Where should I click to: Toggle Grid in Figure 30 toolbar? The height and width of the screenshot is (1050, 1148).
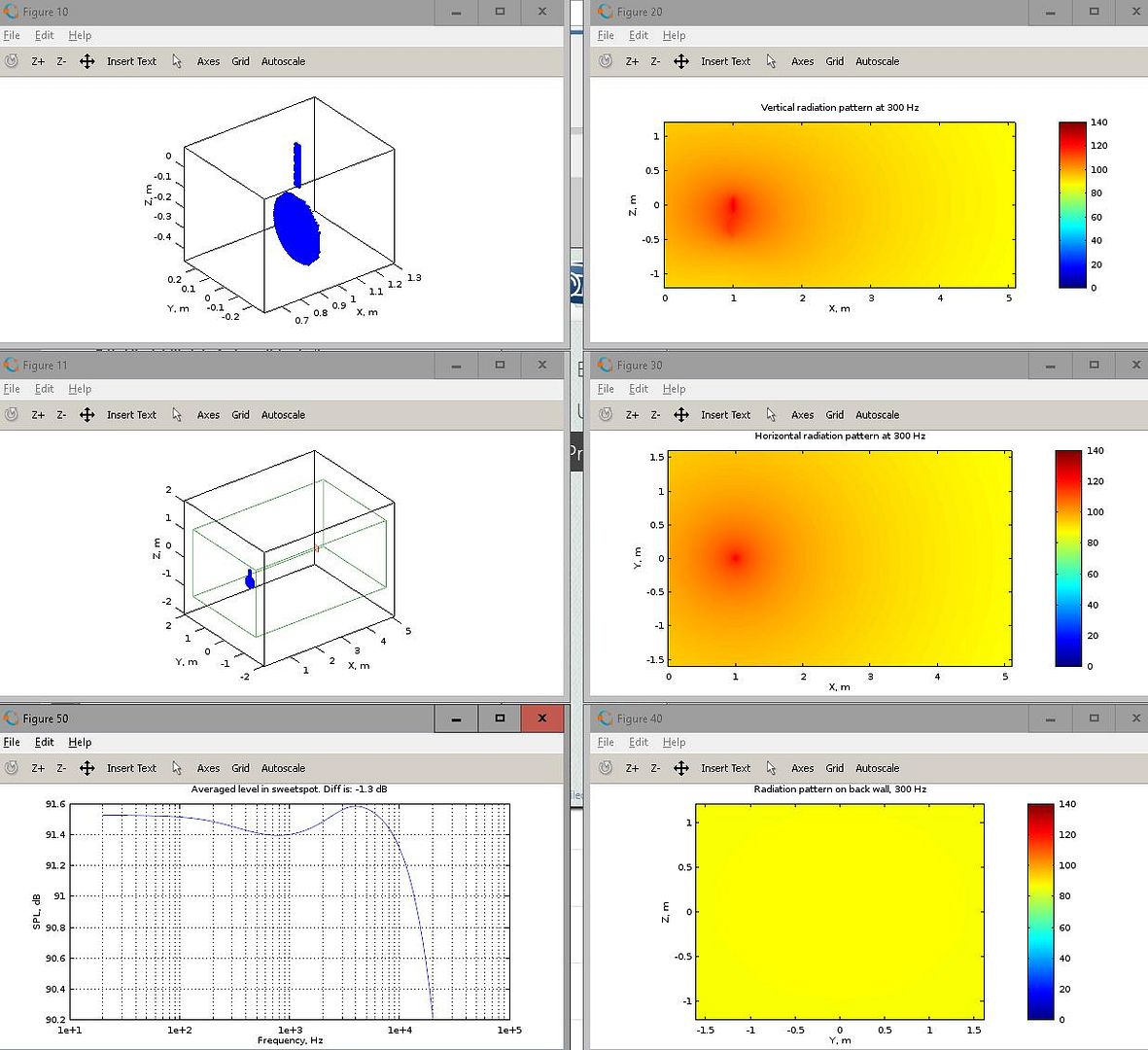tap(834, 415)
